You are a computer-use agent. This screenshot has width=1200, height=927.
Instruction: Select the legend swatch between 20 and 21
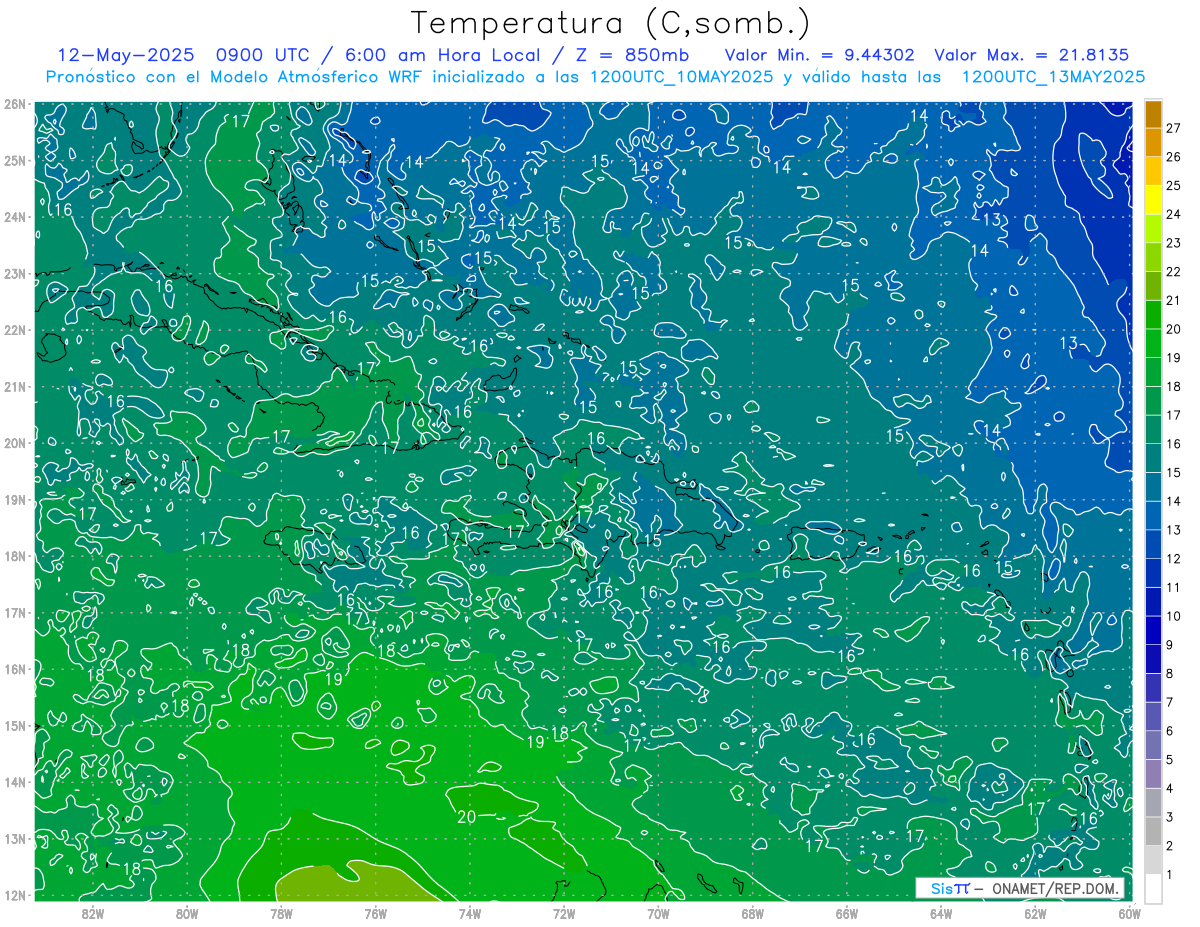pos(1153,314)
